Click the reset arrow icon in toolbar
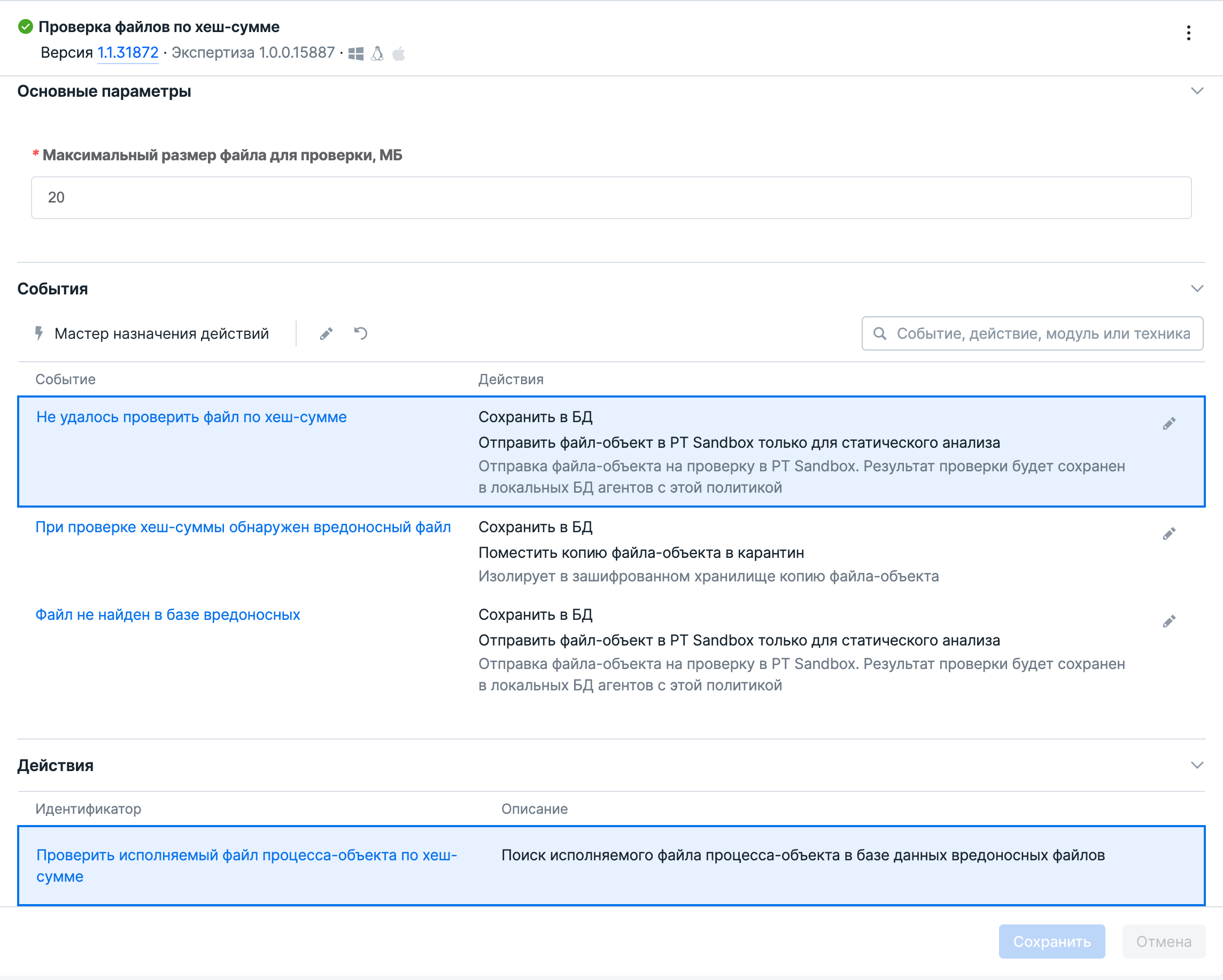The image size is (1223, 980). (x=361, y=333)
